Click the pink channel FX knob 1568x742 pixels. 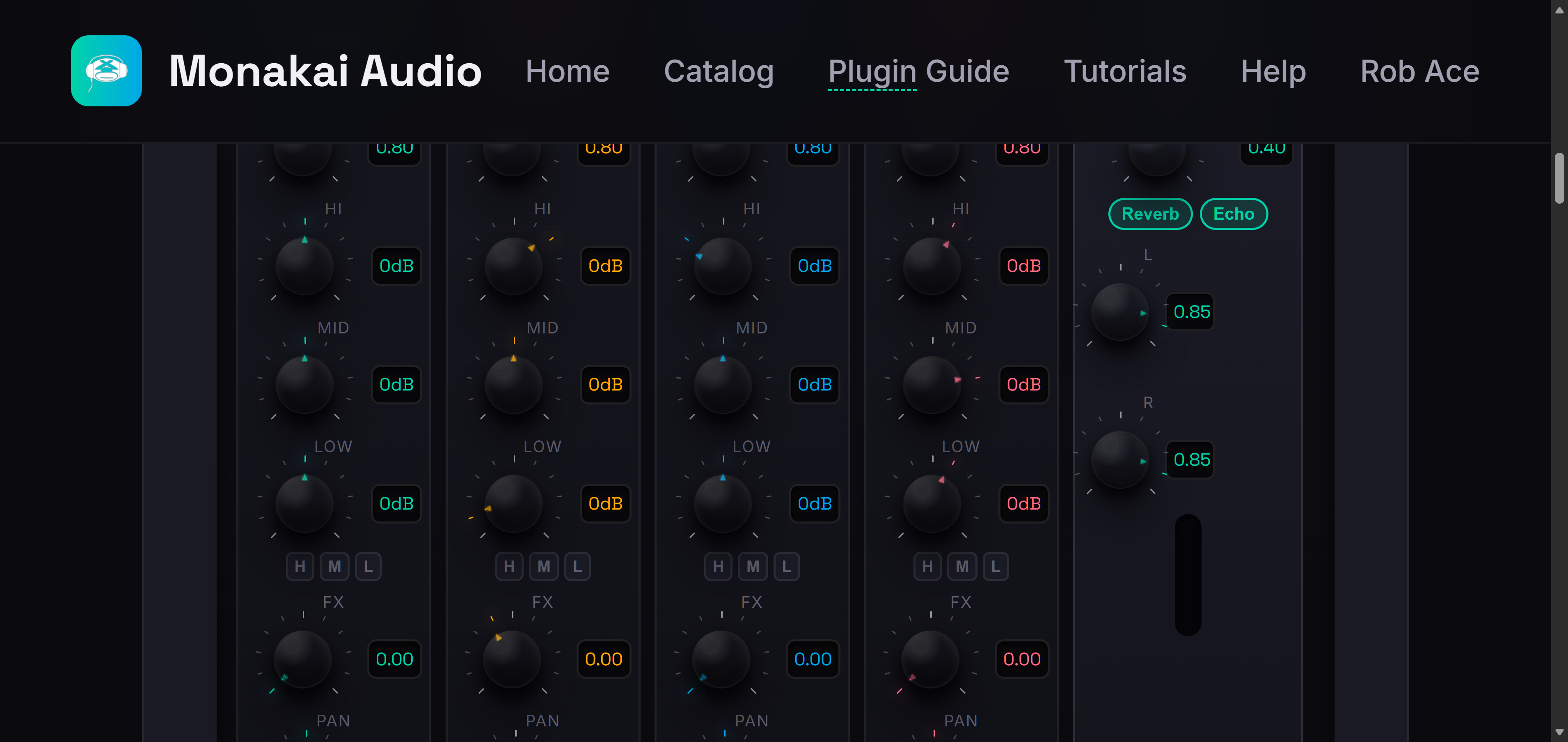(x=930, y=659)
